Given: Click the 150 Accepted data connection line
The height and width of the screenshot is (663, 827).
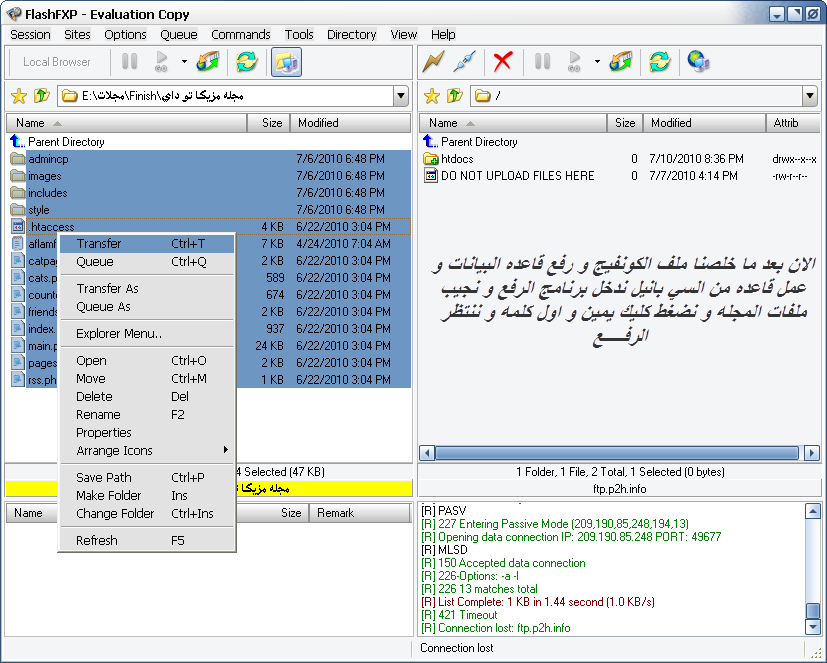Looking at the screenshot, I should (503, 563).
